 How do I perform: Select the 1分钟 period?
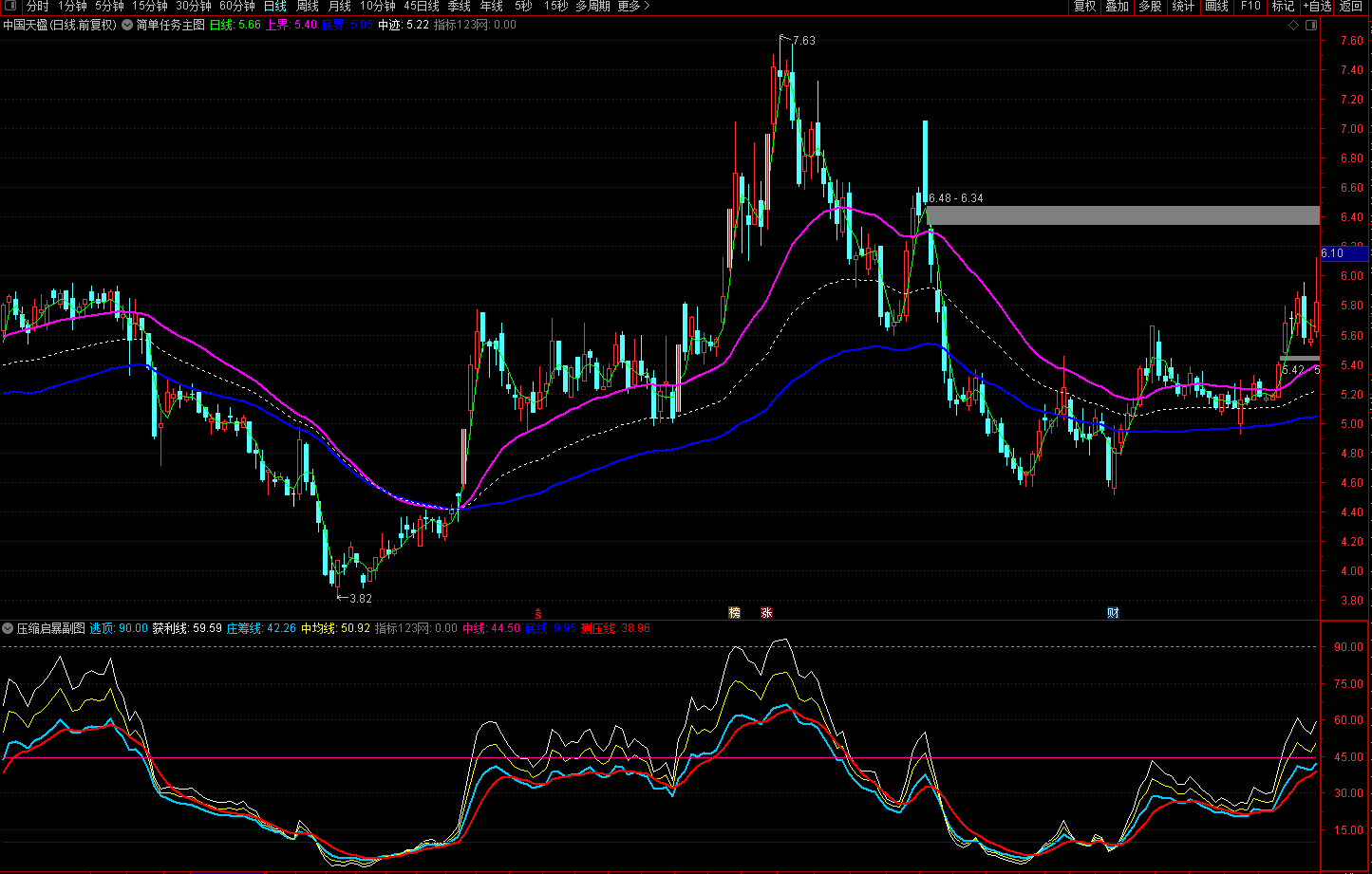point(72,6)
